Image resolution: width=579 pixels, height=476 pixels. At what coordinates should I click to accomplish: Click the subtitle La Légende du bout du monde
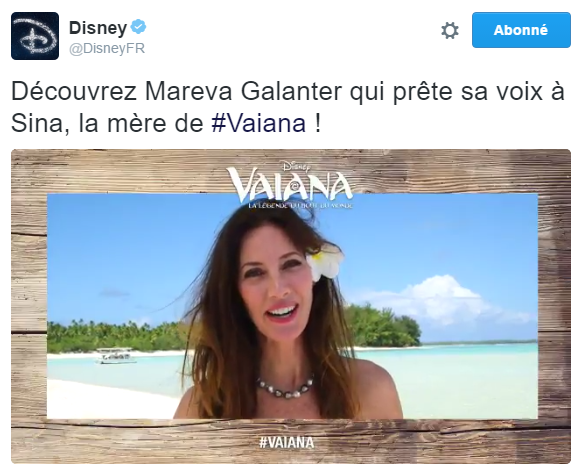(x=300, y=205)
